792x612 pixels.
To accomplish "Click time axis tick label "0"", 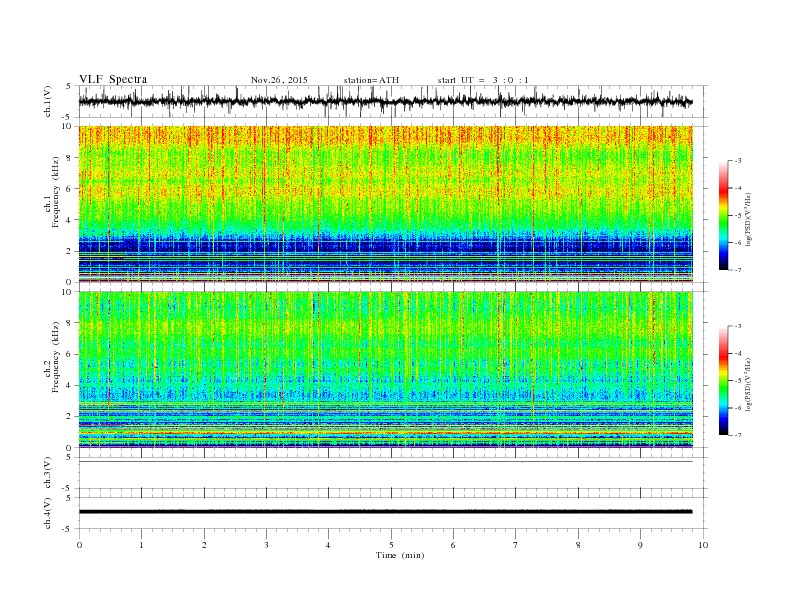I will pyautogui.click(x=79, y=545).
